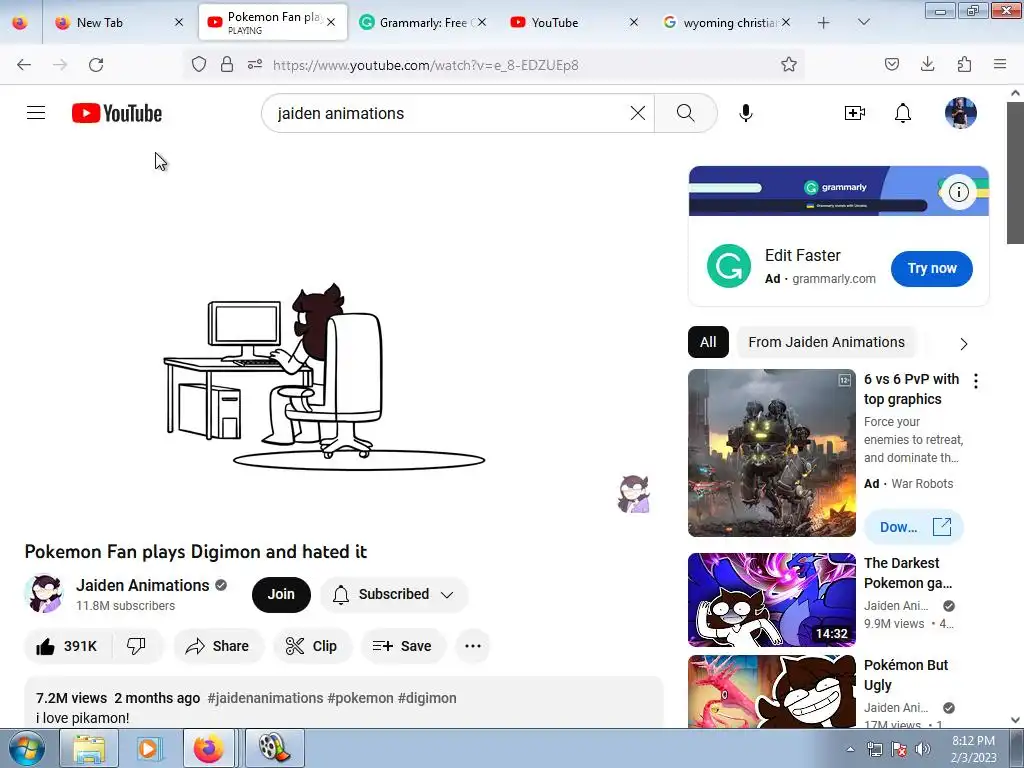The height and width of the screenshot is (768, 1024).
Task: Open more actions ellipsis under video
Action: pos(473,646)
